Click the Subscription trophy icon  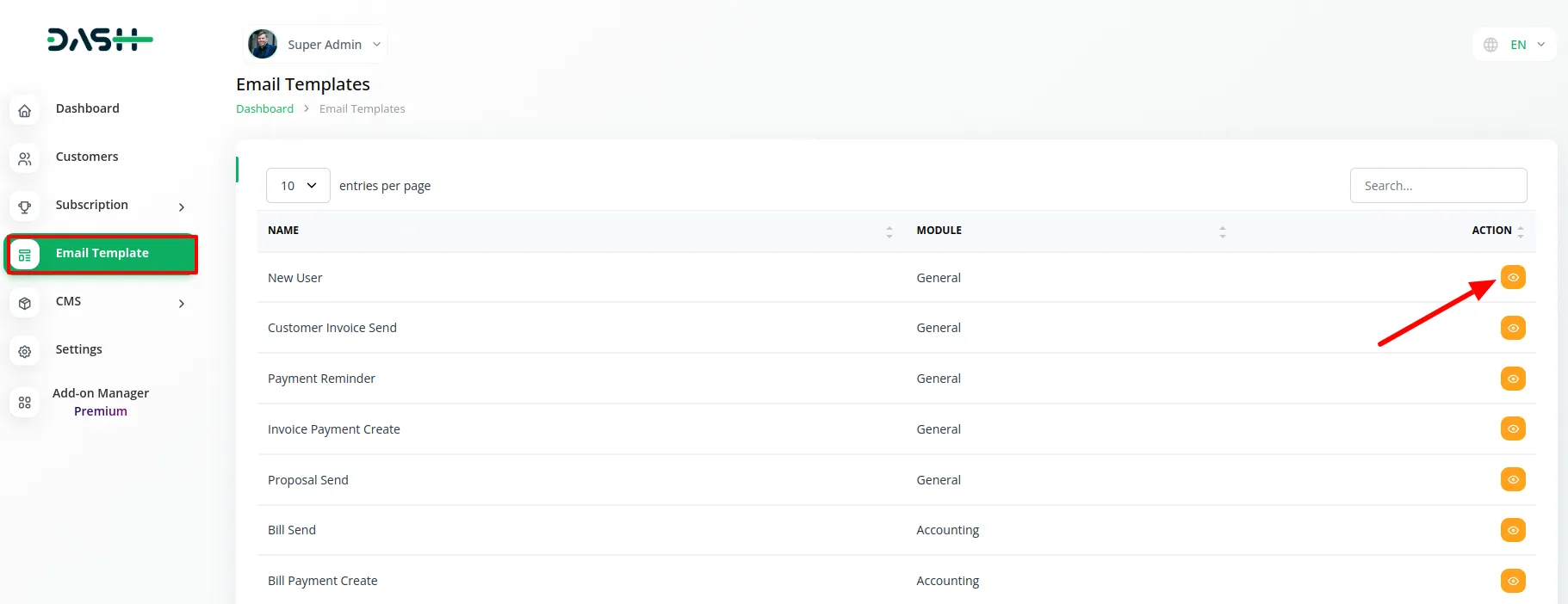point(25,207)
